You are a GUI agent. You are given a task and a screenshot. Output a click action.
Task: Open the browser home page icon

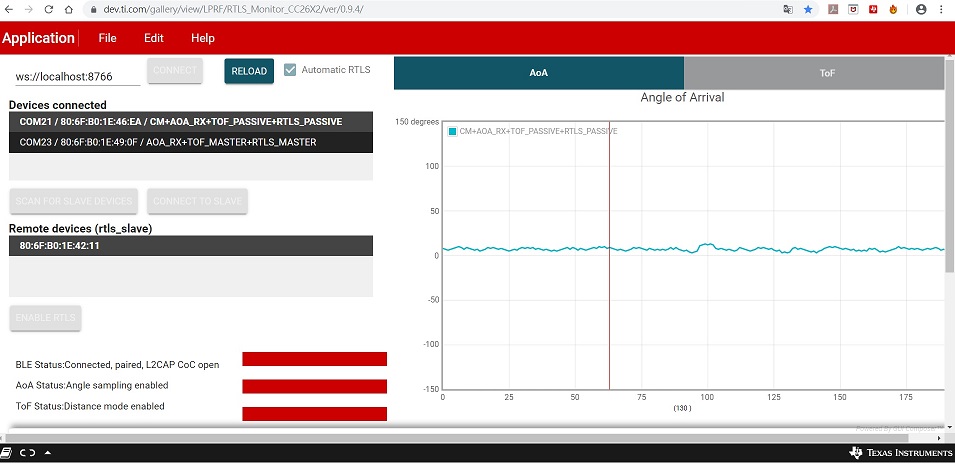pos(69,10)
